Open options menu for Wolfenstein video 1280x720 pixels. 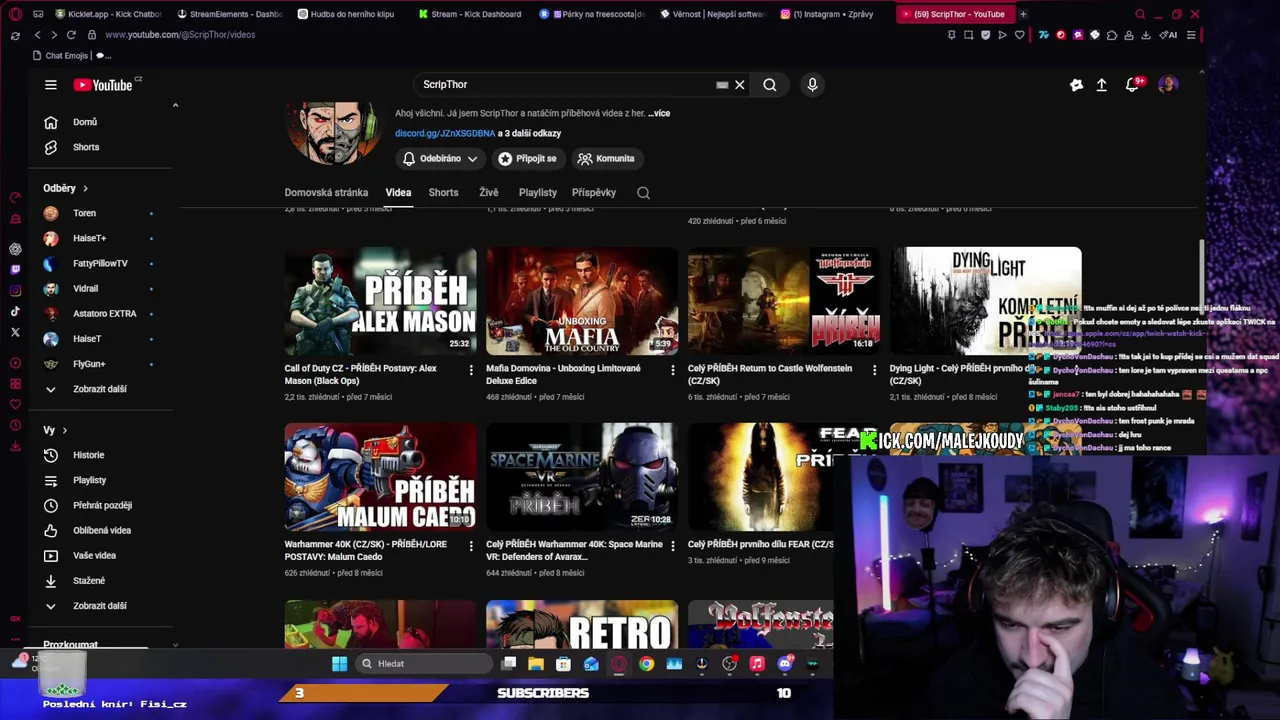[x=875, y=370]
